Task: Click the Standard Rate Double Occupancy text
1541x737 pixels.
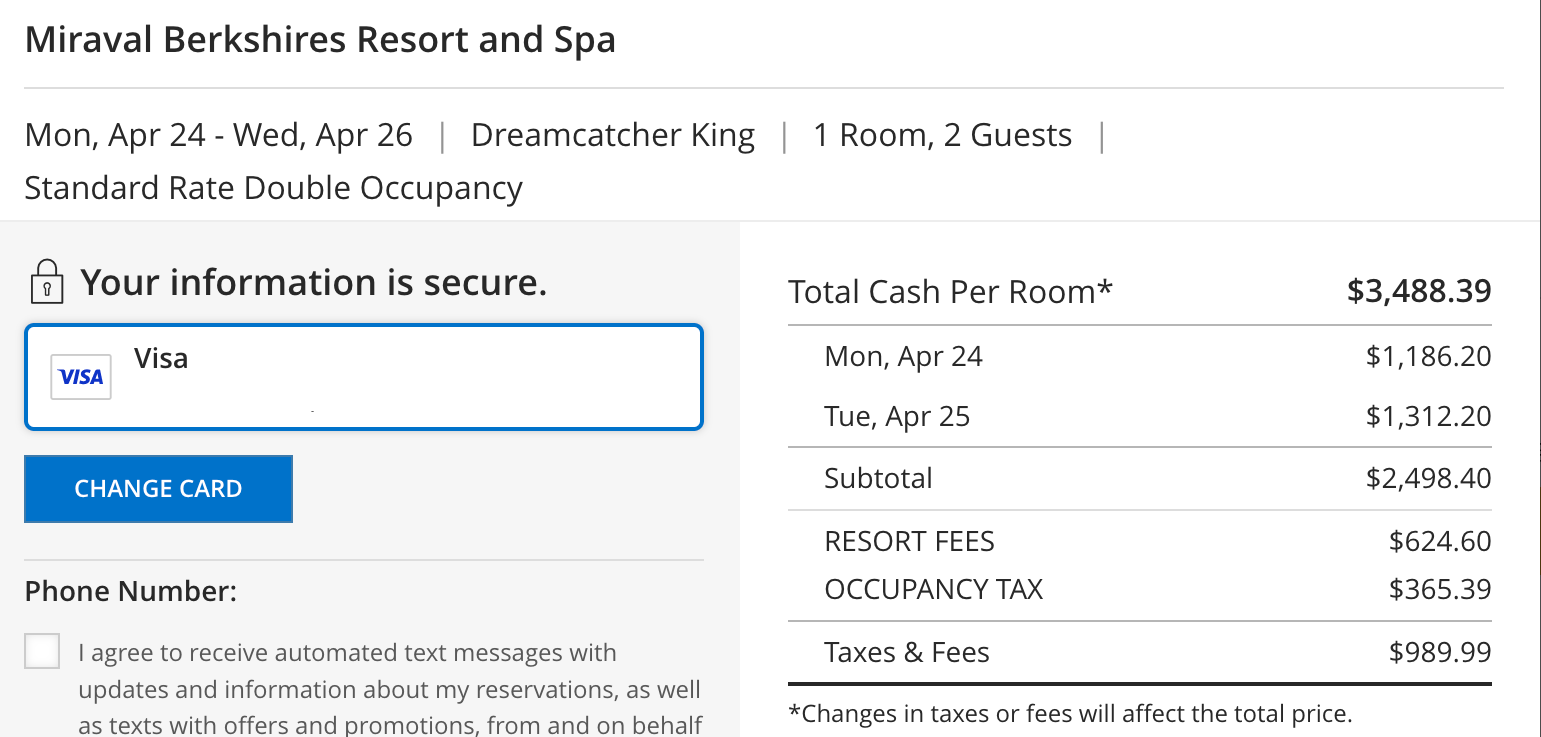Action: point(273,188)
